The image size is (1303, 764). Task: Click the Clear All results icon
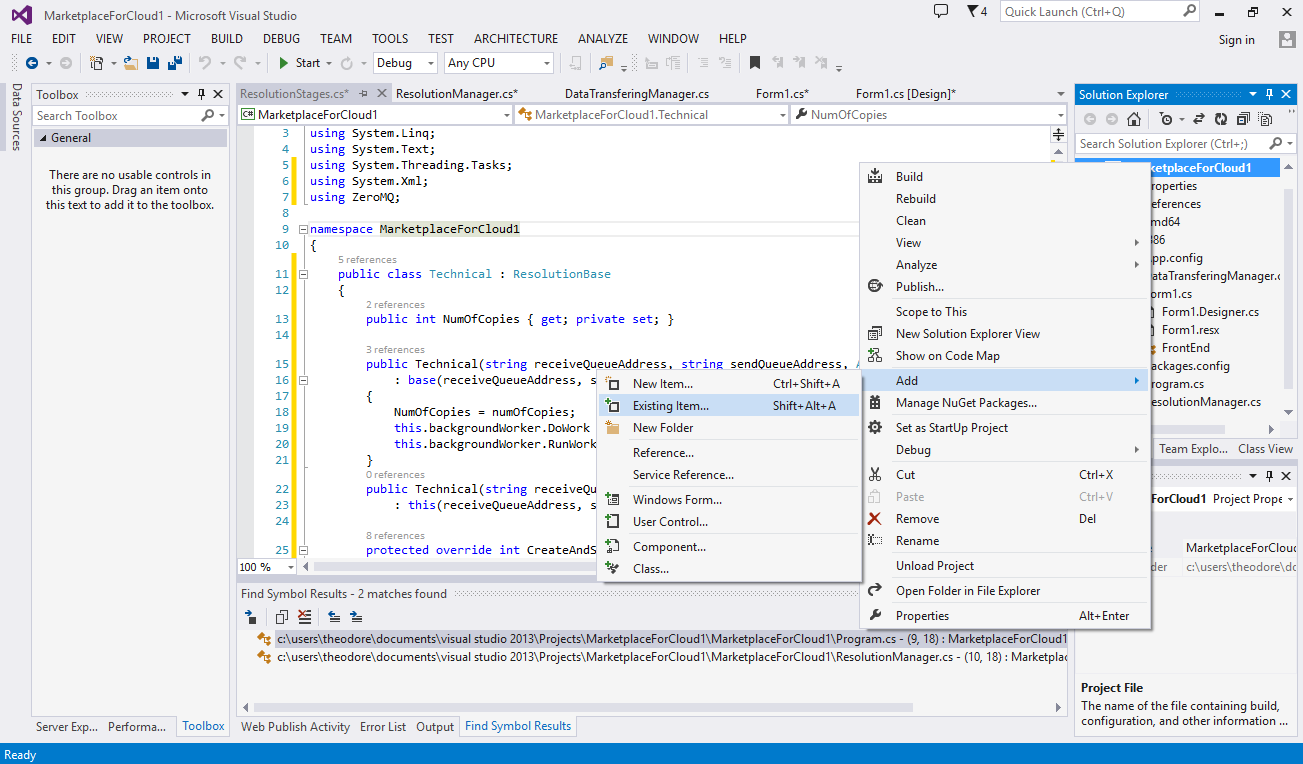[305, 617]
